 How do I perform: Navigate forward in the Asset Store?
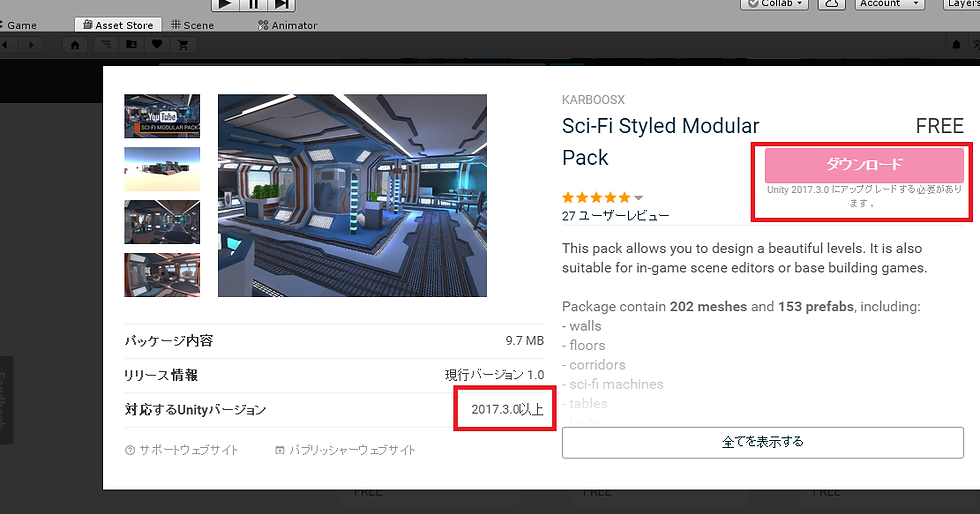(31, 44)
